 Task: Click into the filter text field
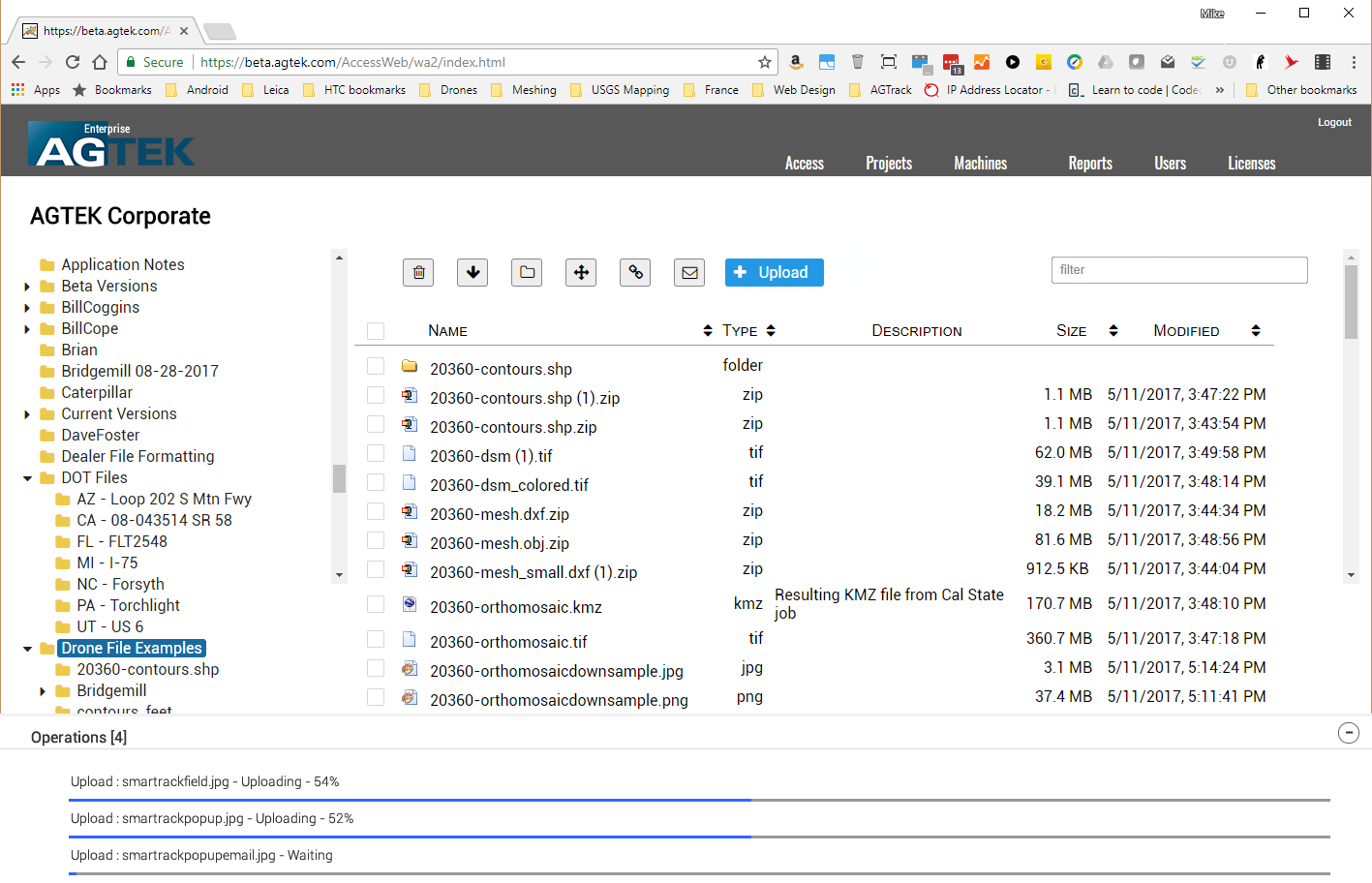tap(1178, 270)
